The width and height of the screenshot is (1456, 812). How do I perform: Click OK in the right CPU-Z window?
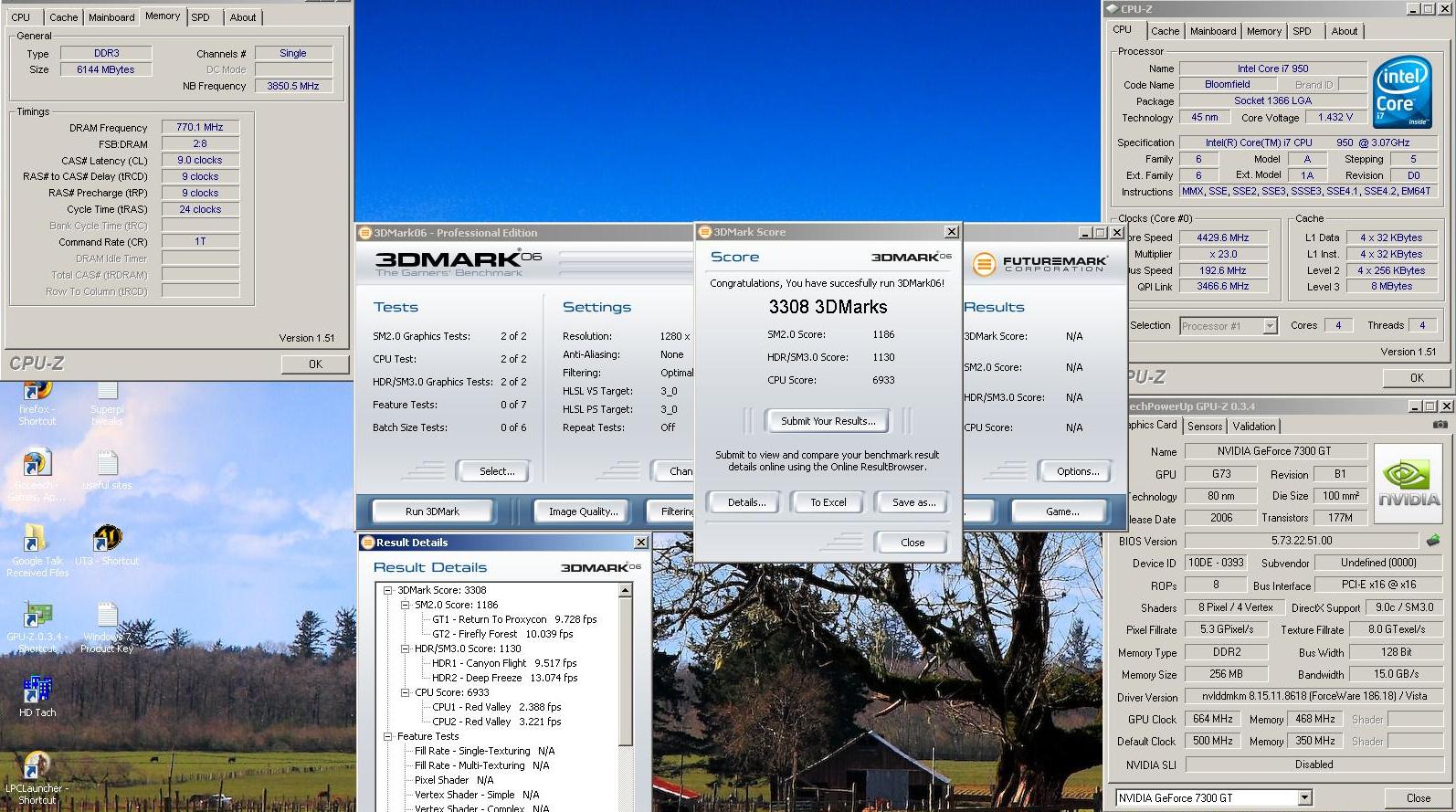[x=1416, y=377]
